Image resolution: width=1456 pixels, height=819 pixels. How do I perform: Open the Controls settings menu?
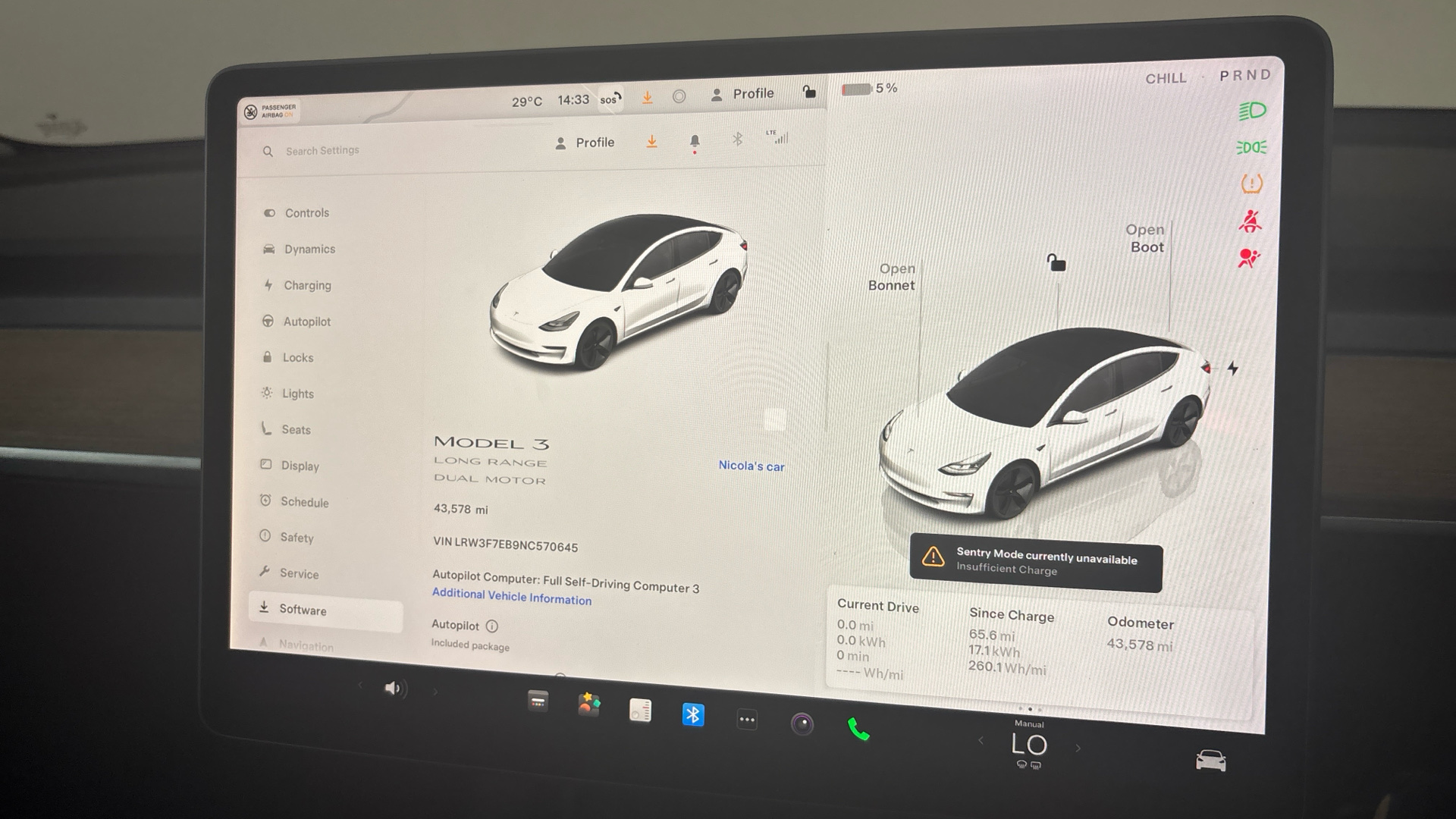297,213
